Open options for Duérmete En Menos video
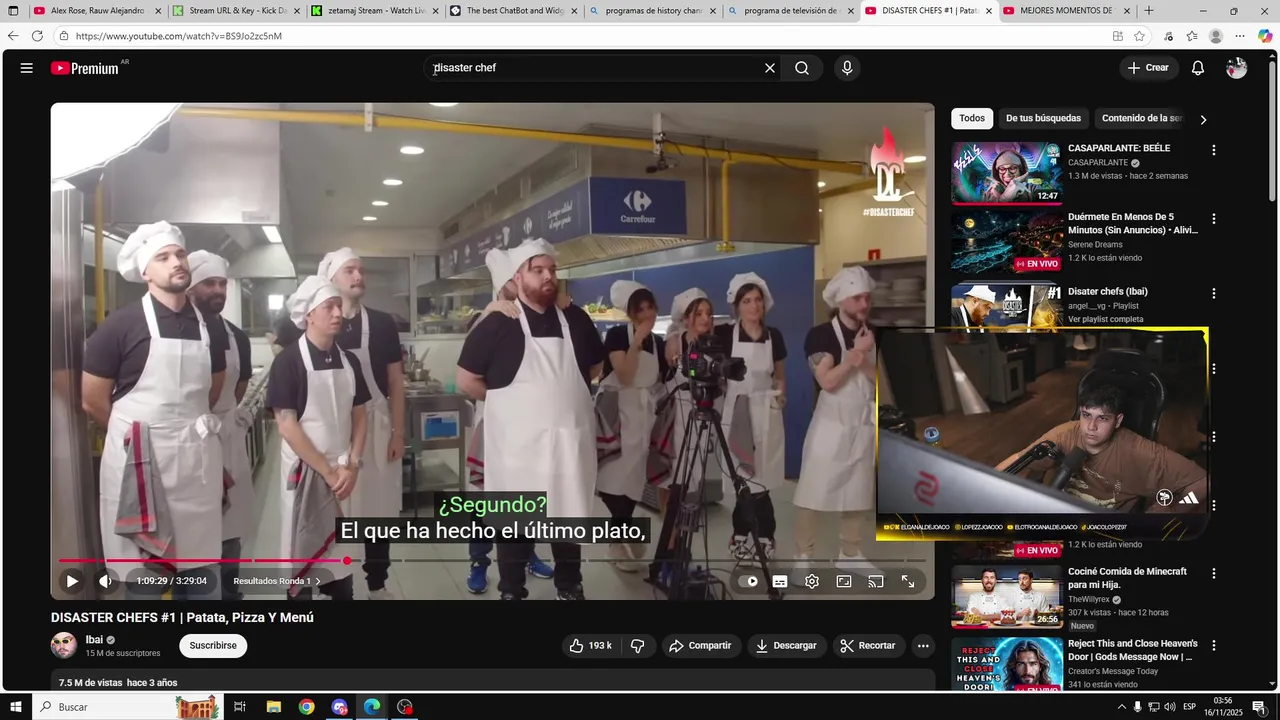Screen dimensions: 1280x720 click(x=1214, y=218)
